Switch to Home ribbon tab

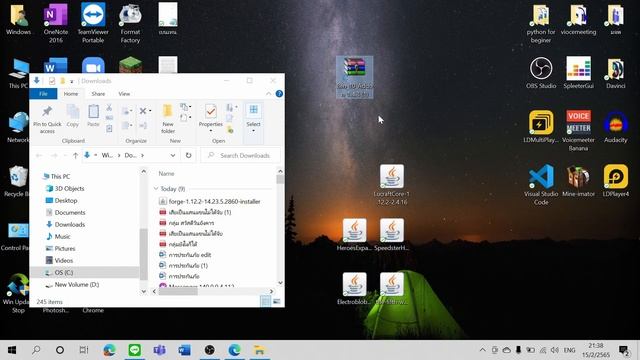tap(71, 94)
